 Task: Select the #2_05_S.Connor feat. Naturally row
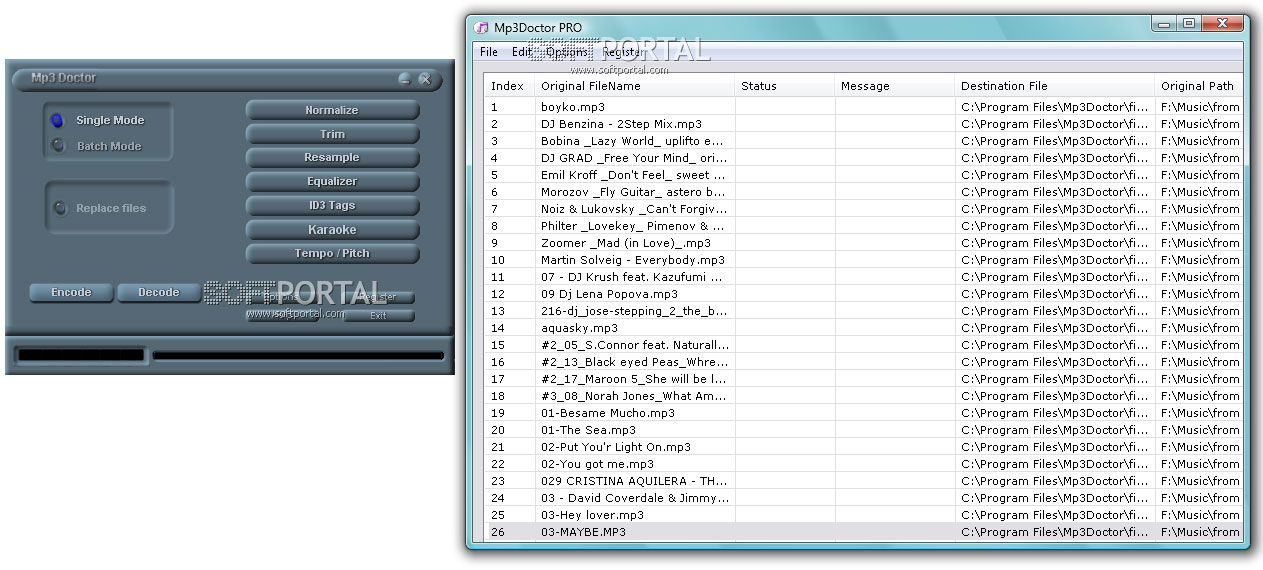click(863, 345)
